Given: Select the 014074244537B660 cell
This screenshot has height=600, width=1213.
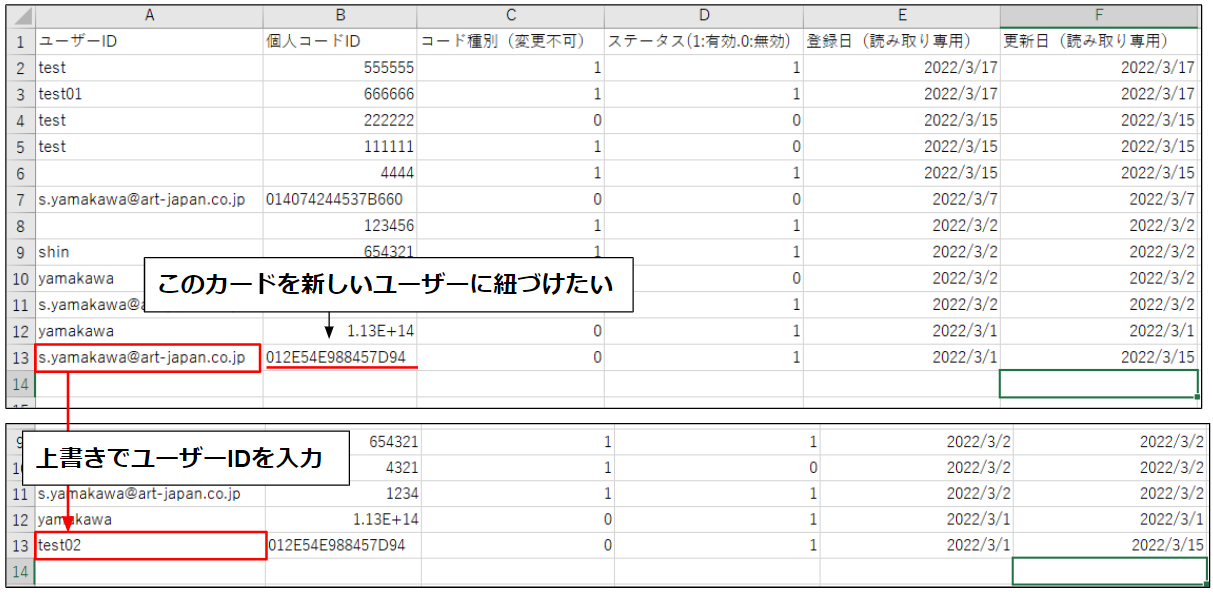Looking at the screenshot, I should click(x=341, y=199).
